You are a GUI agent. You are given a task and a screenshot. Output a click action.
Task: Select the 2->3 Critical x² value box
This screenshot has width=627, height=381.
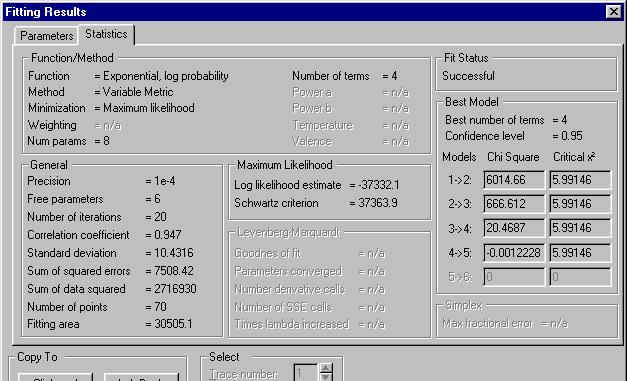click(x=580, y=204)
